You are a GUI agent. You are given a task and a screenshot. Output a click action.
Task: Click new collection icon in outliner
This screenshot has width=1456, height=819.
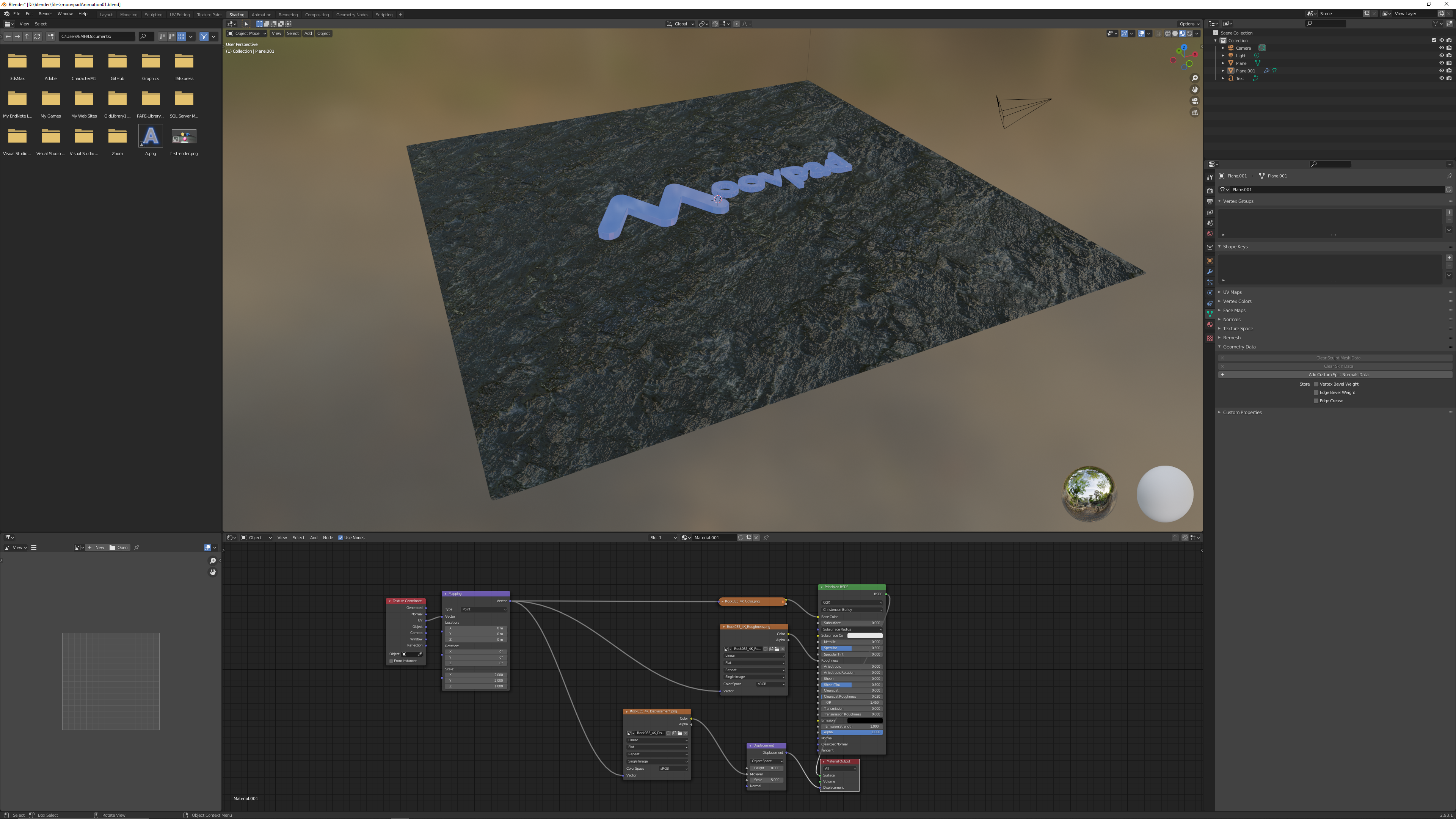tap(1450, 24)
